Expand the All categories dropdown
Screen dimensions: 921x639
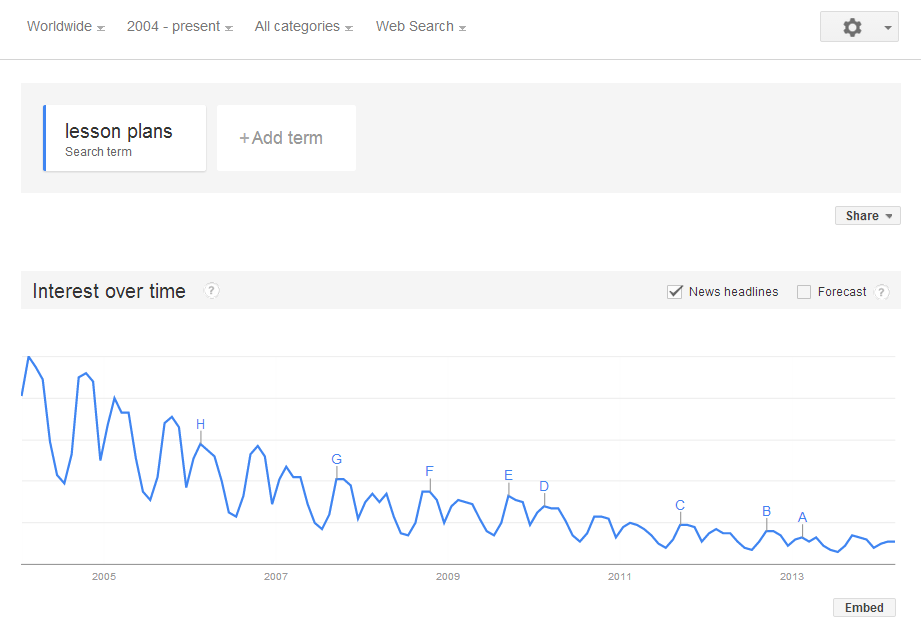[x=304, y=27]
